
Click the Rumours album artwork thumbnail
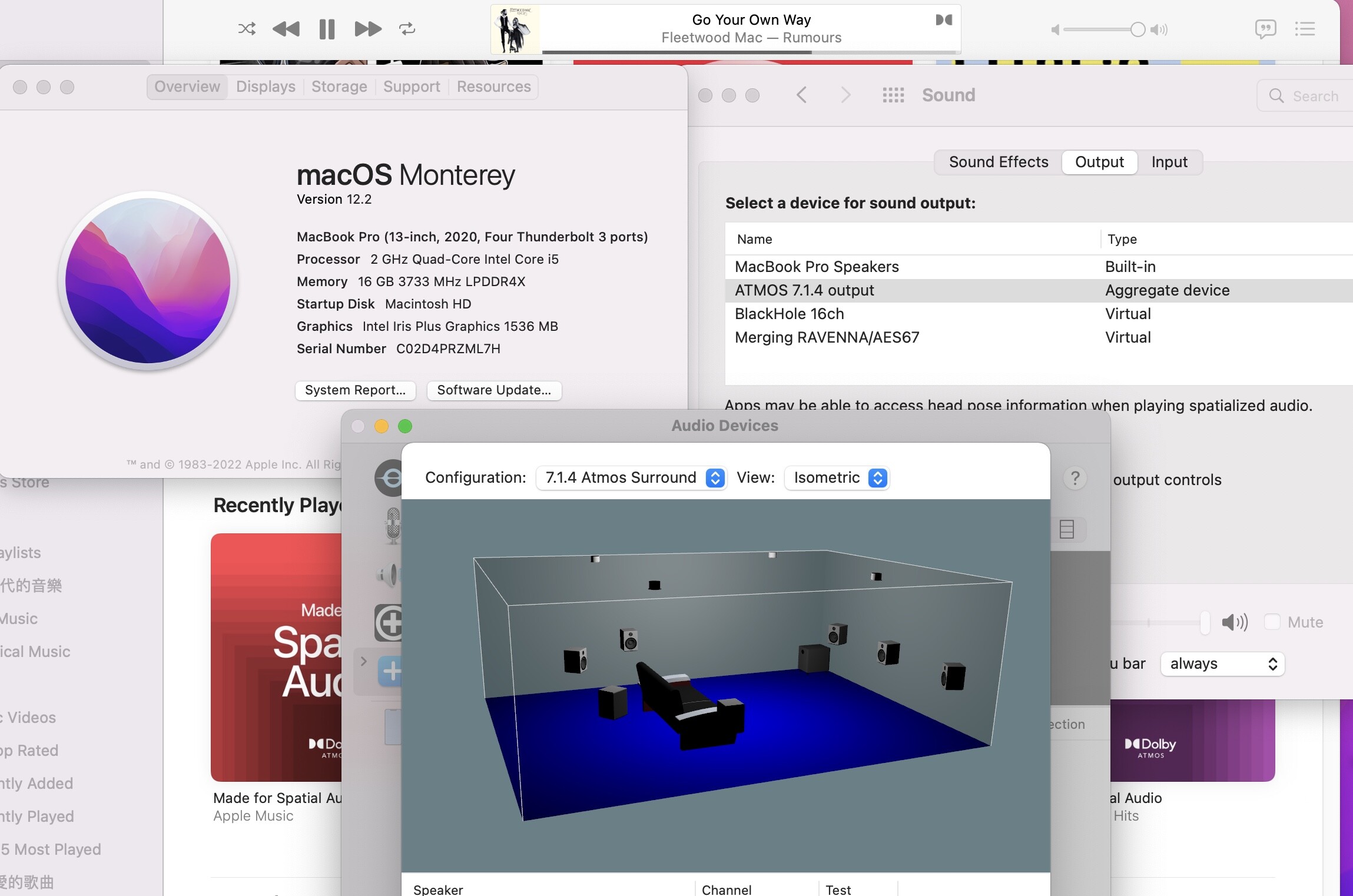(516, 29)
